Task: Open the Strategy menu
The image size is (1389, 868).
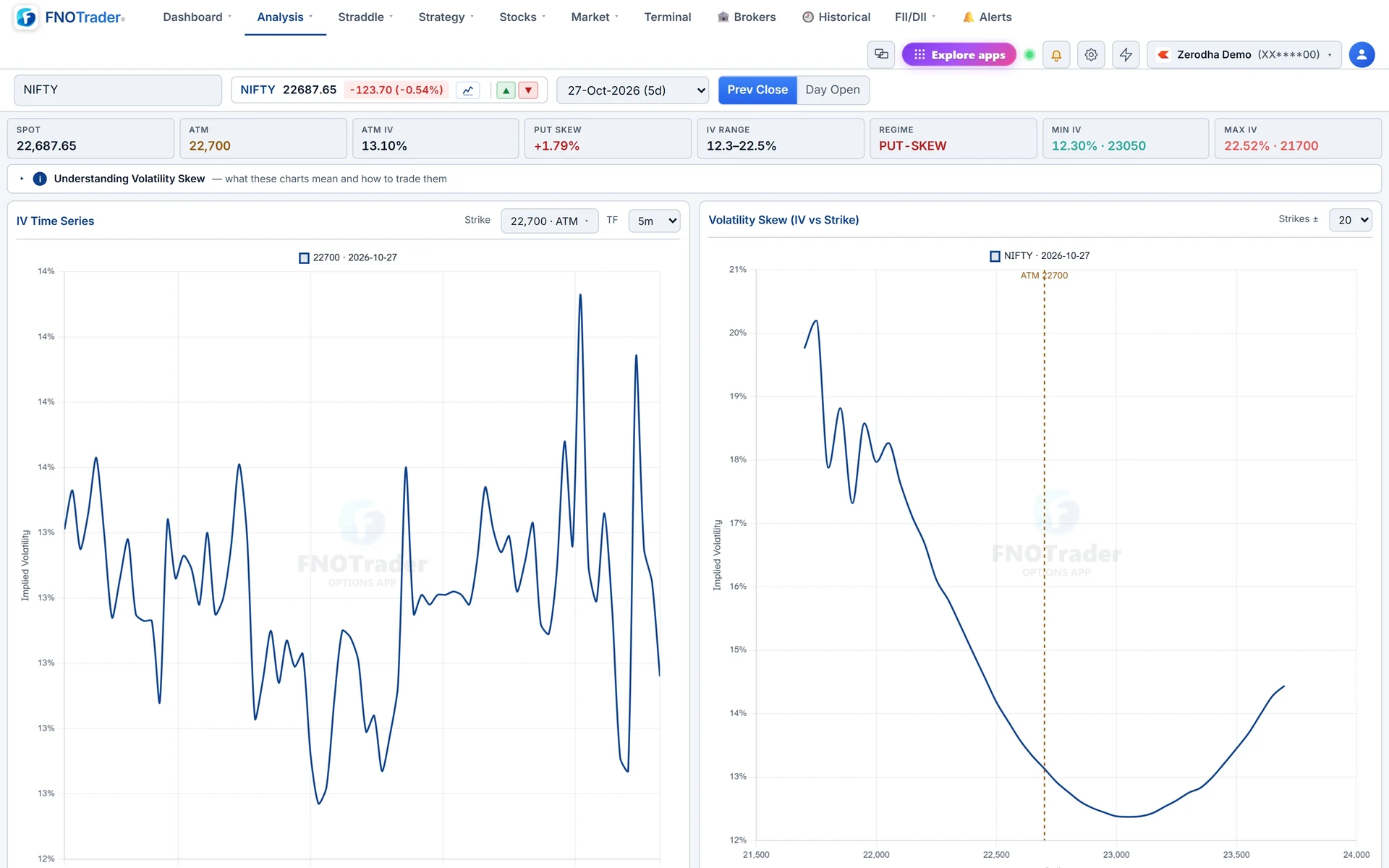Action: 446,17
